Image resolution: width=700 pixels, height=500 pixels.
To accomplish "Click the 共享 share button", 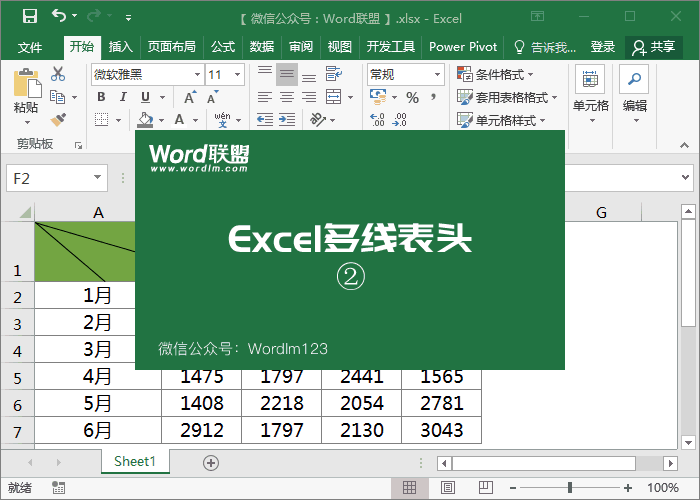I will [x=654, y=47].
